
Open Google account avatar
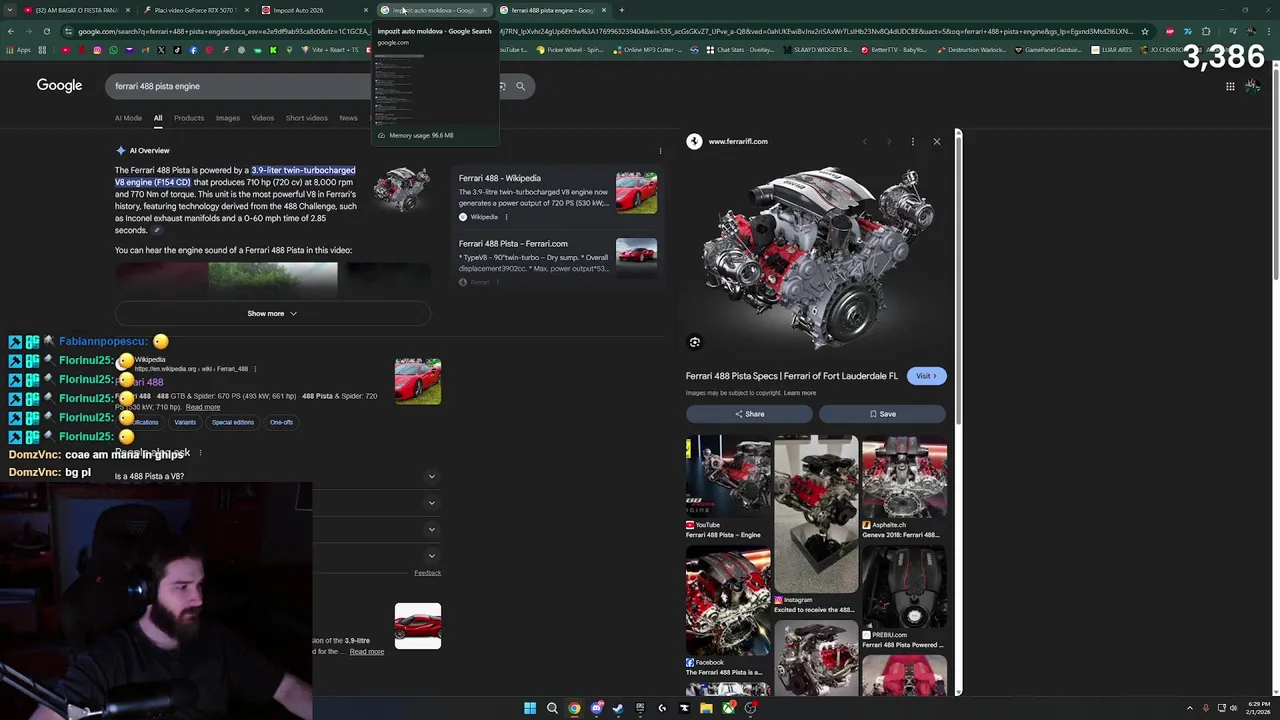click(1252, 86)
